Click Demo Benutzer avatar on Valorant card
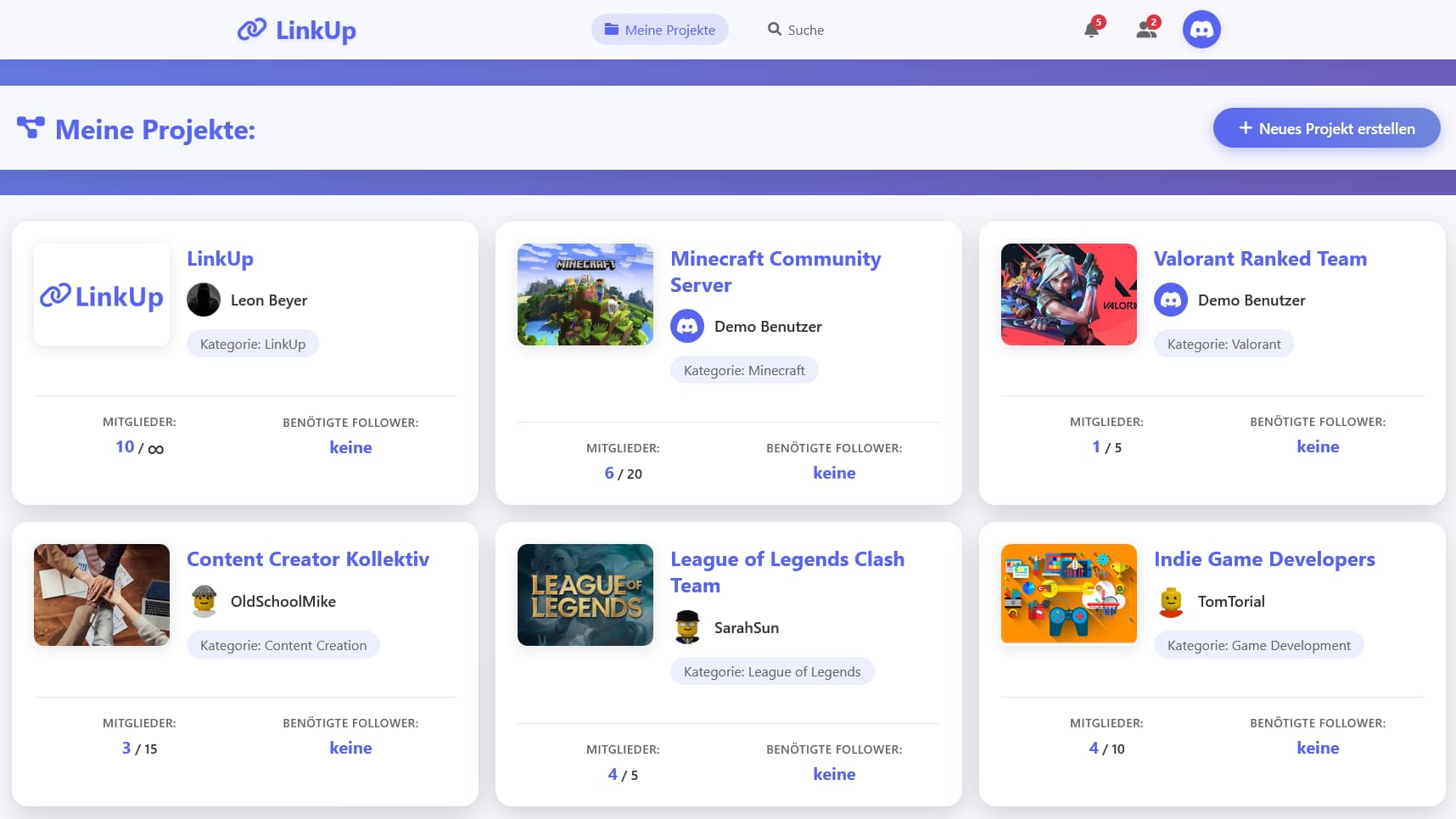The image size is (1456, 819). pyautogui.click(x=1171, y=300)
